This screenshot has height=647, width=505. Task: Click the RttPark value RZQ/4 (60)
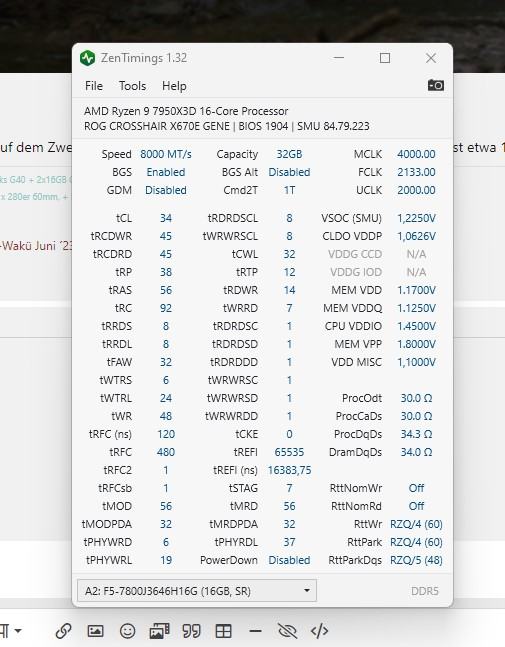pos(416,542)
